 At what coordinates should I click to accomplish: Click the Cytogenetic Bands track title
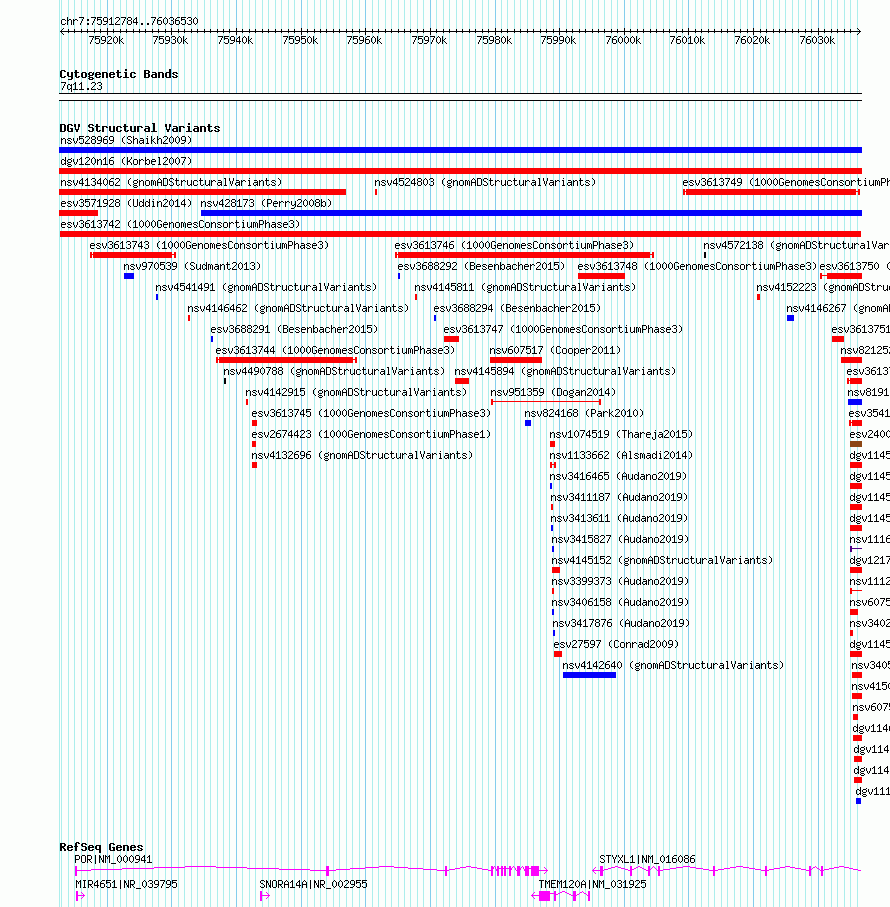point(119,74)
